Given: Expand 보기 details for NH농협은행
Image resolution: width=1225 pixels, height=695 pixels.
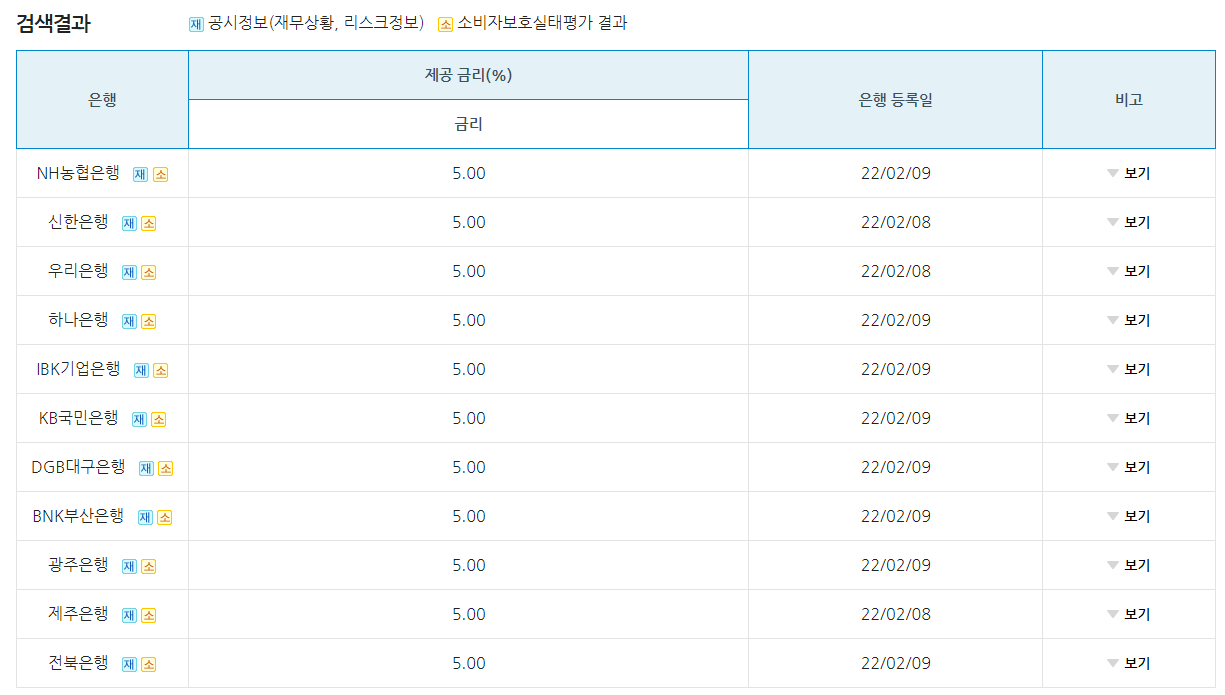Looking at the screenshot, I should tap(1128, 173).
